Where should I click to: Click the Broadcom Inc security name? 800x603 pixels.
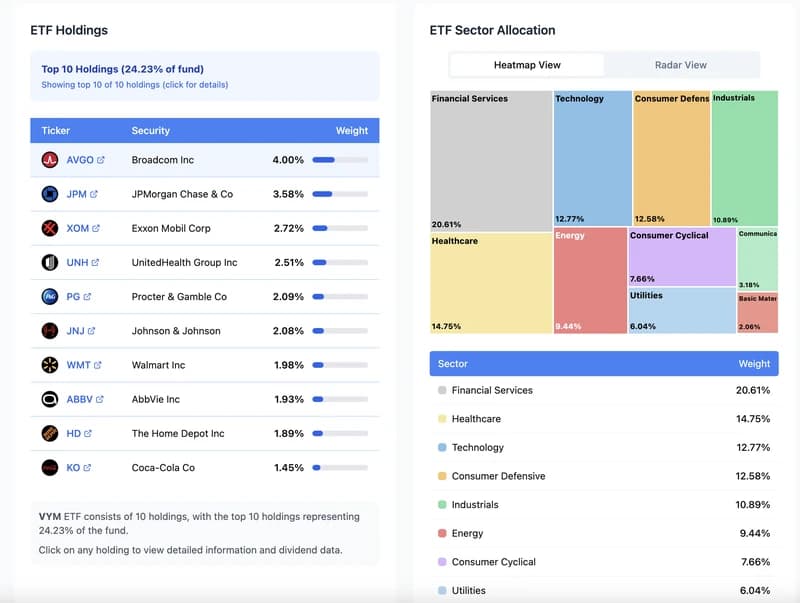(163, 160)
